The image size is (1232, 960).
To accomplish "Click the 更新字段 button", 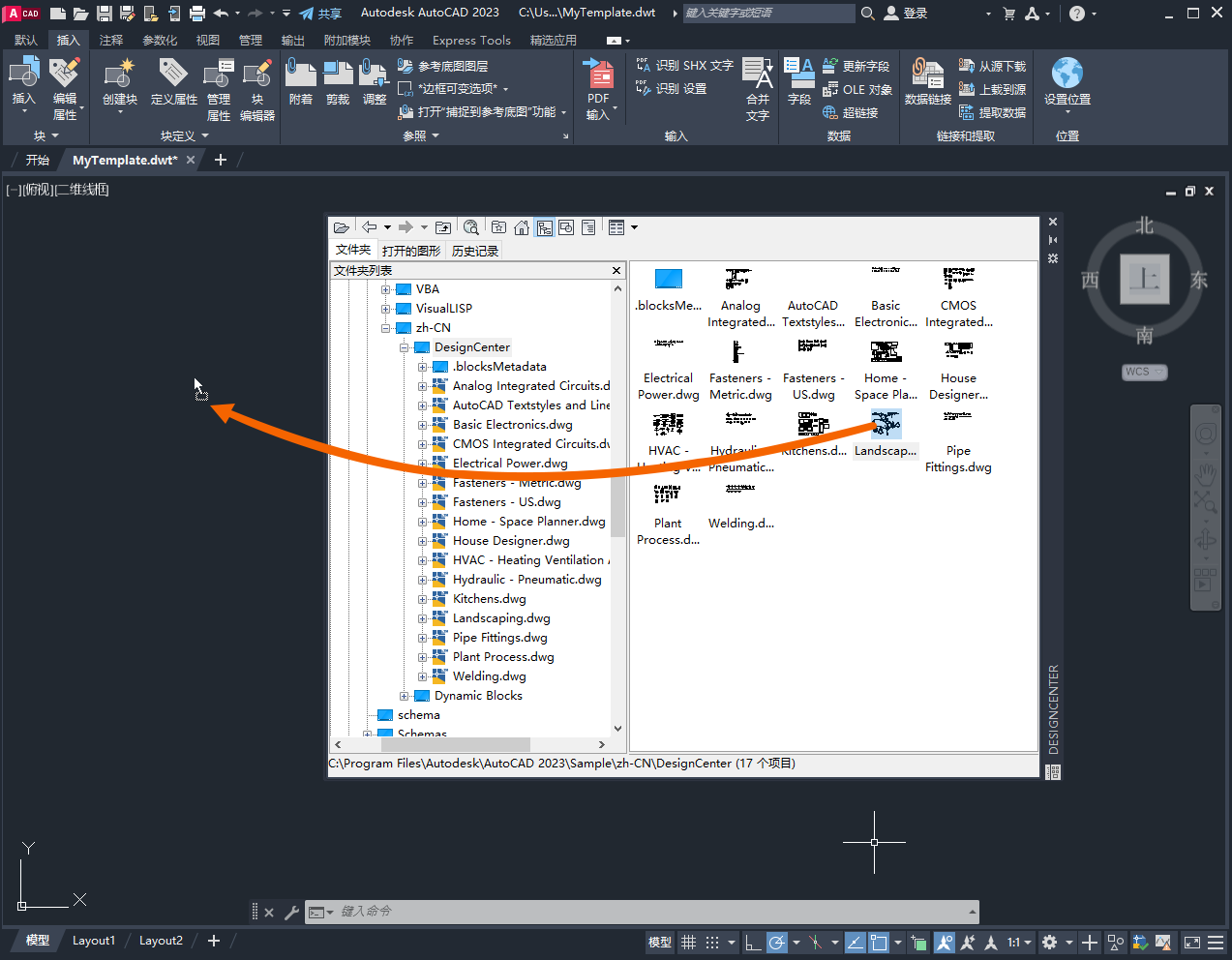I will pos(856,66).
